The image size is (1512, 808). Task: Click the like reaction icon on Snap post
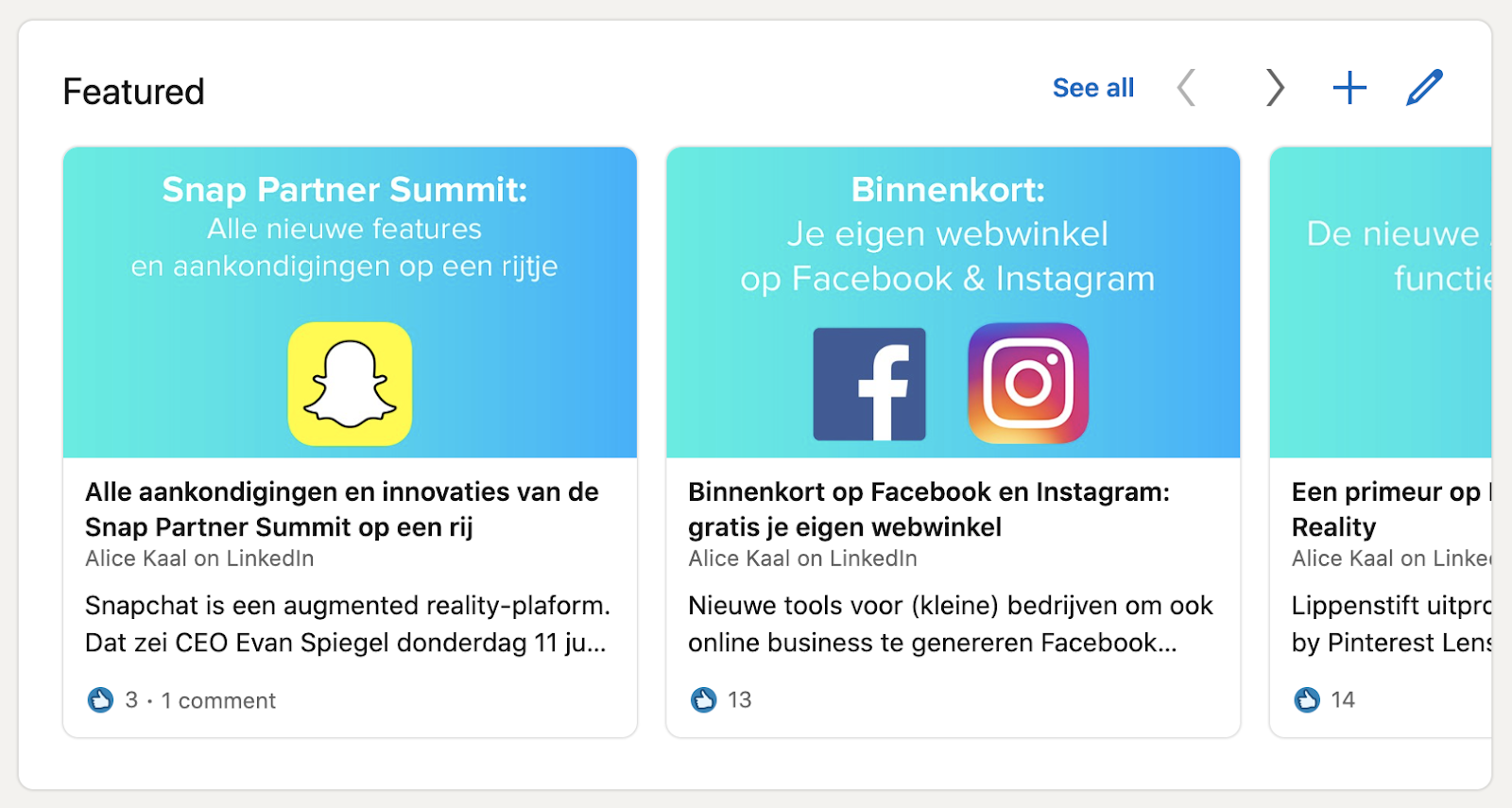click(x=100, y=700)
